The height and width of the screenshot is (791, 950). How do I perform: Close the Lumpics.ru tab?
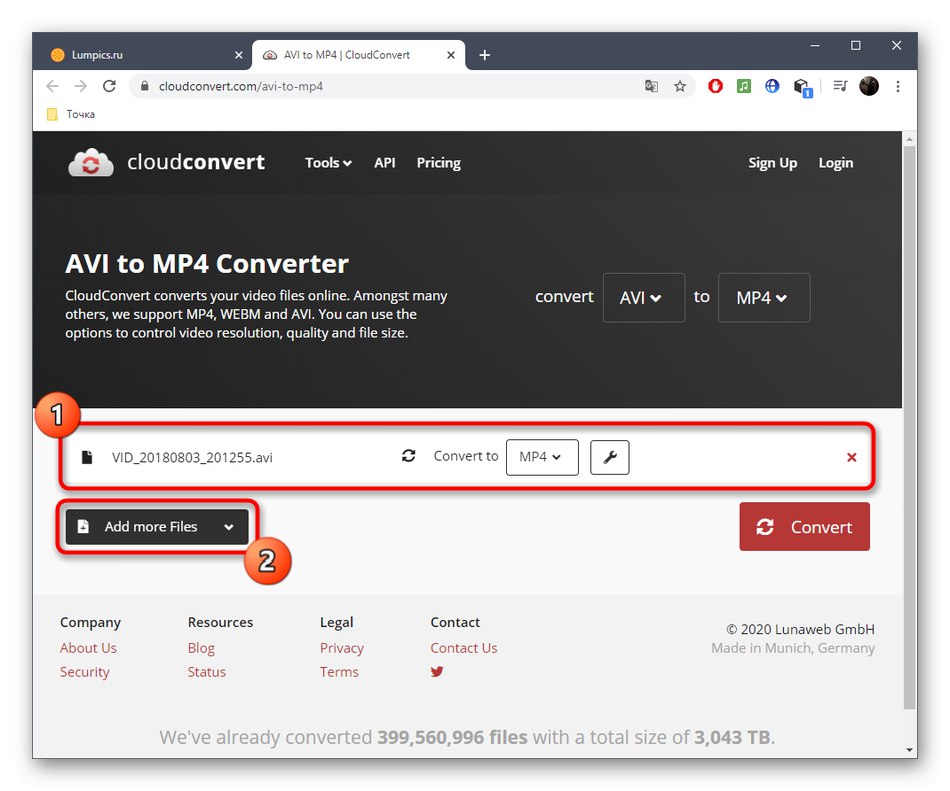[239, 55]
